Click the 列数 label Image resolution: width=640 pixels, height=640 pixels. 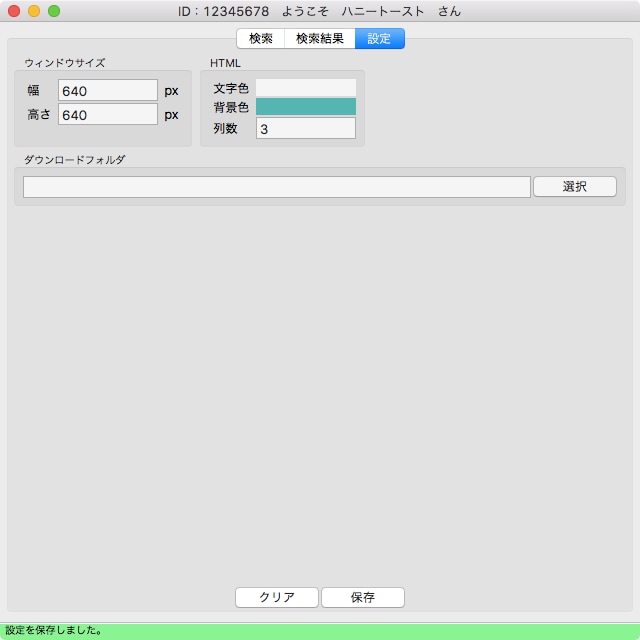(225, 129)
